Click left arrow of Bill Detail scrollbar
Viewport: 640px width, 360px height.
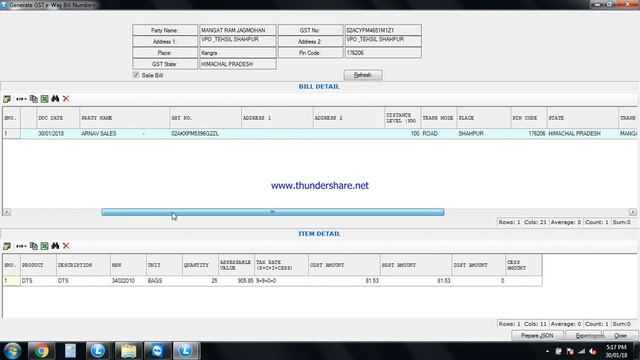7,212
